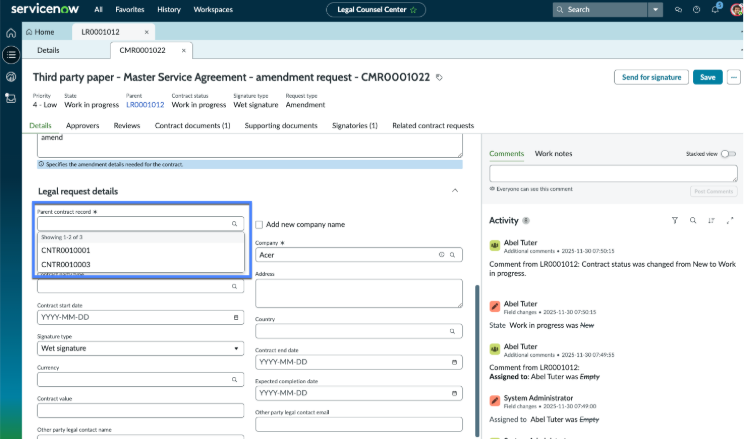This screenshot has width=744, height=439.
Task: Click the help question mark icon
Action: tap(697, 9)
